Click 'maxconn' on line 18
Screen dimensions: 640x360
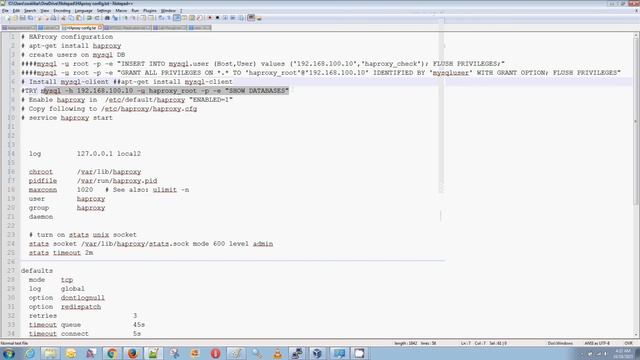click(x=43, y=190)
